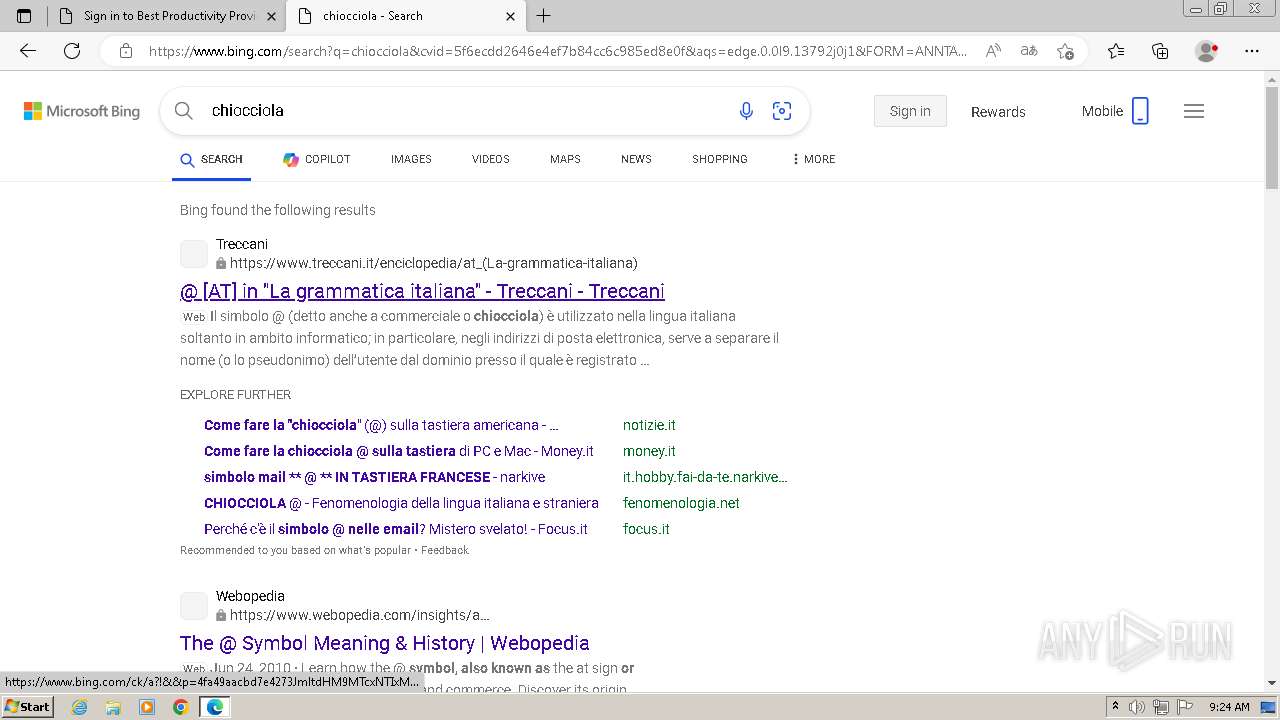
Task: Open the volume control in tray
Action: click(x=1137, y=707)
